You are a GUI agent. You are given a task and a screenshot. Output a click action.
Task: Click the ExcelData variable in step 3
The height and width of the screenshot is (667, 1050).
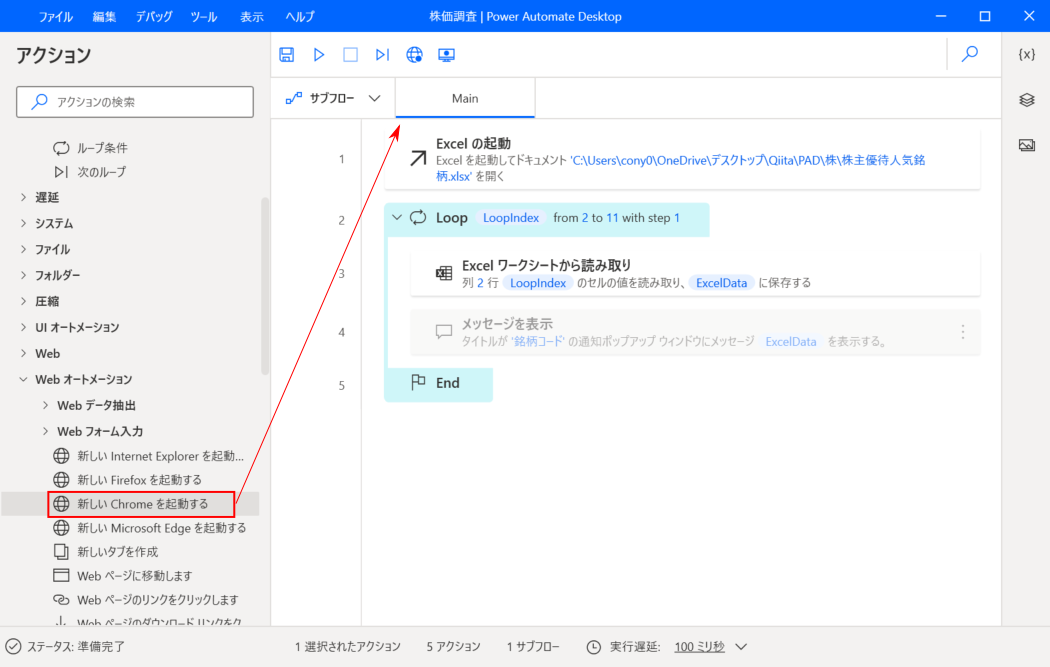point(721,283)
